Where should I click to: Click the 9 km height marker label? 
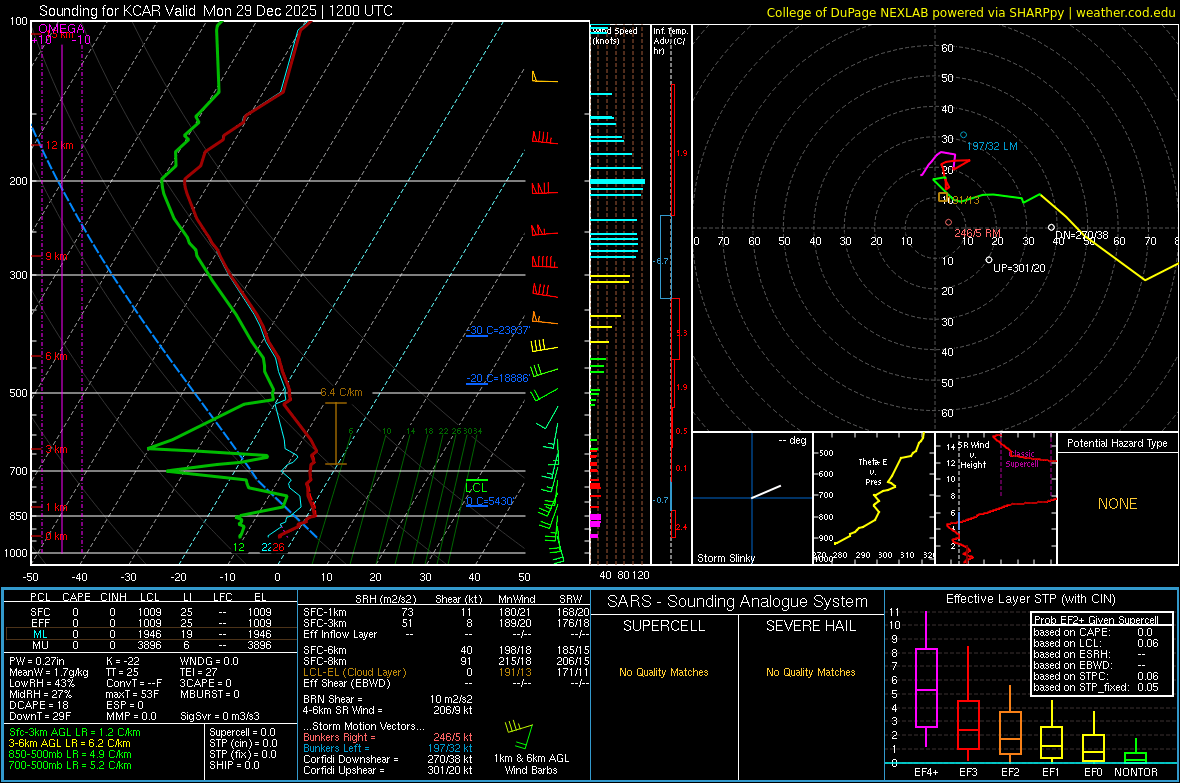coord(56,256)
